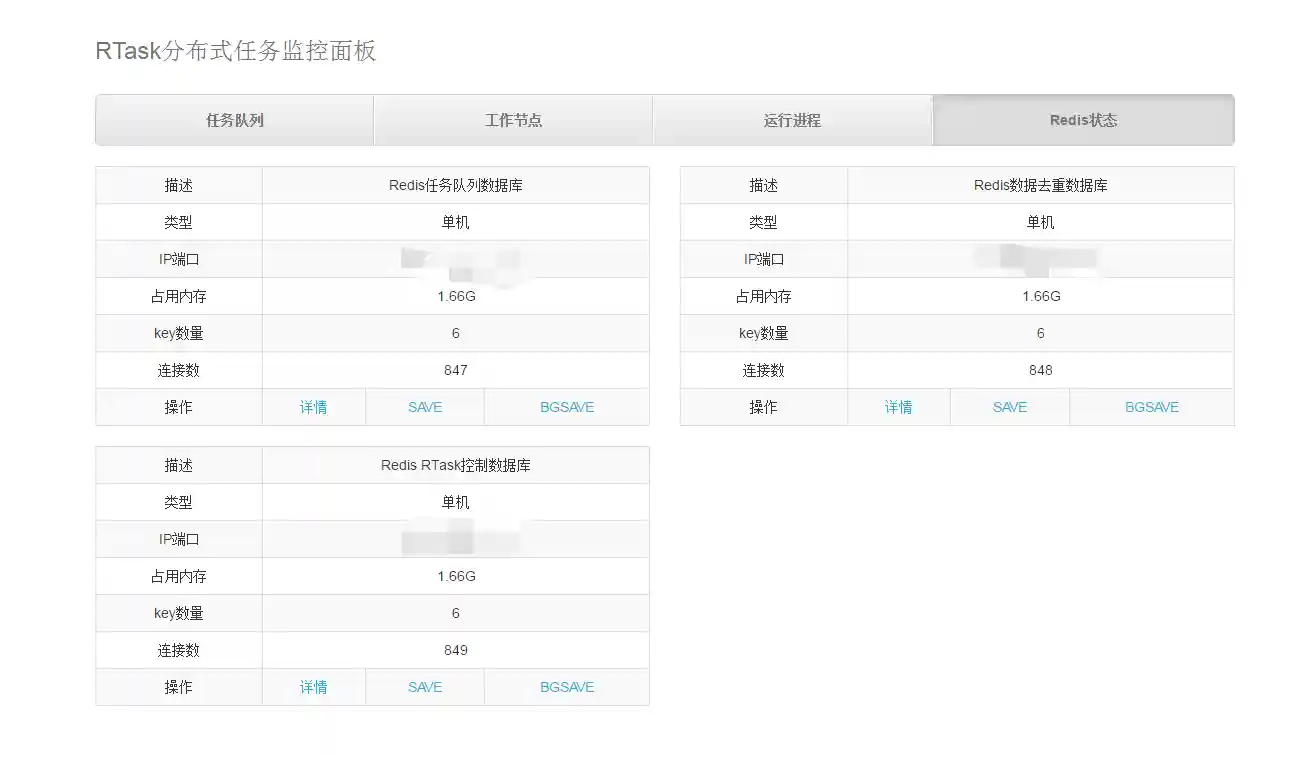Click the RTask分布式任务监控面板 page title
Image resolution: width=1312 pixels, height=757 pixels.
236,51
